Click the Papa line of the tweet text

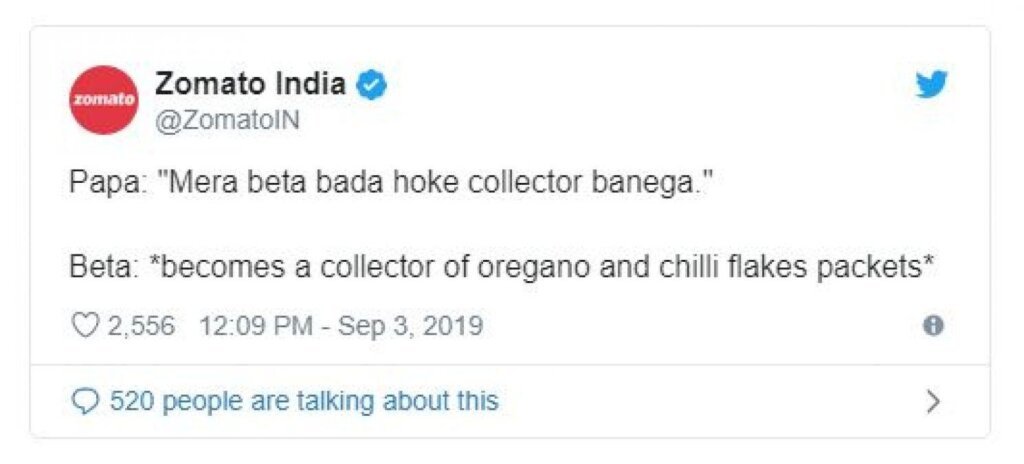tap(389, 182)
